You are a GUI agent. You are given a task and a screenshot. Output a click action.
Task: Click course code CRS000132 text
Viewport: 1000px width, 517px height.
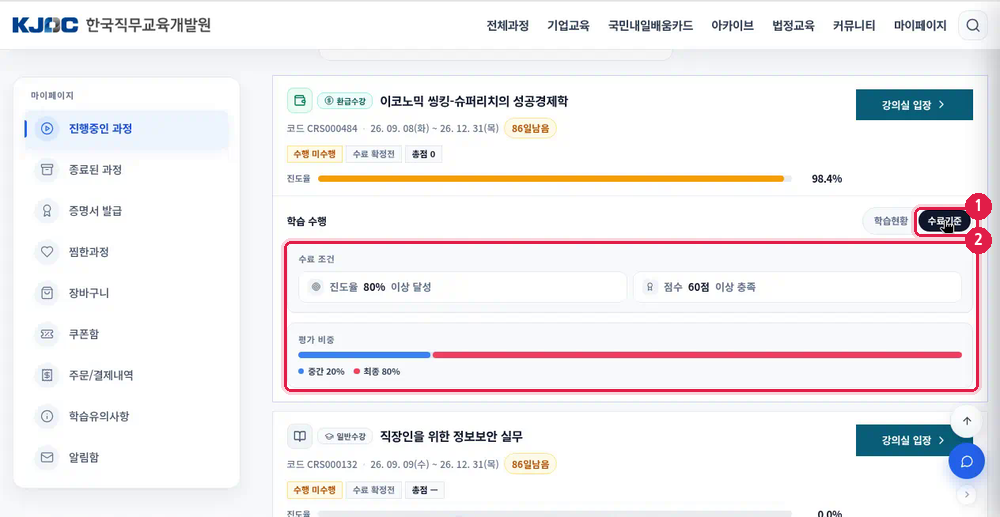pyautogui.click(x=334, y=464)
